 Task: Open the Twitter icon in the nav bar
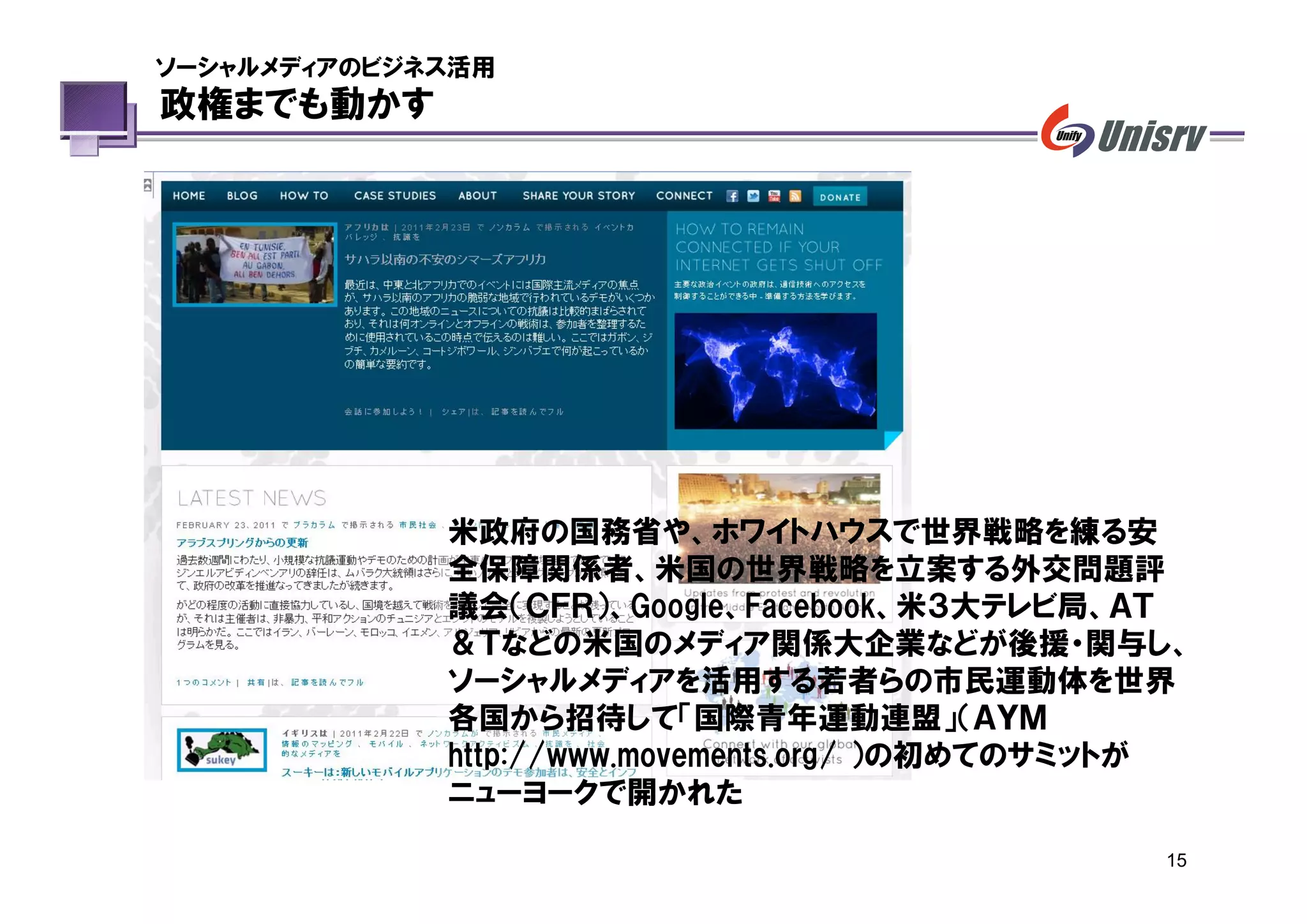[x=753, y=196]
